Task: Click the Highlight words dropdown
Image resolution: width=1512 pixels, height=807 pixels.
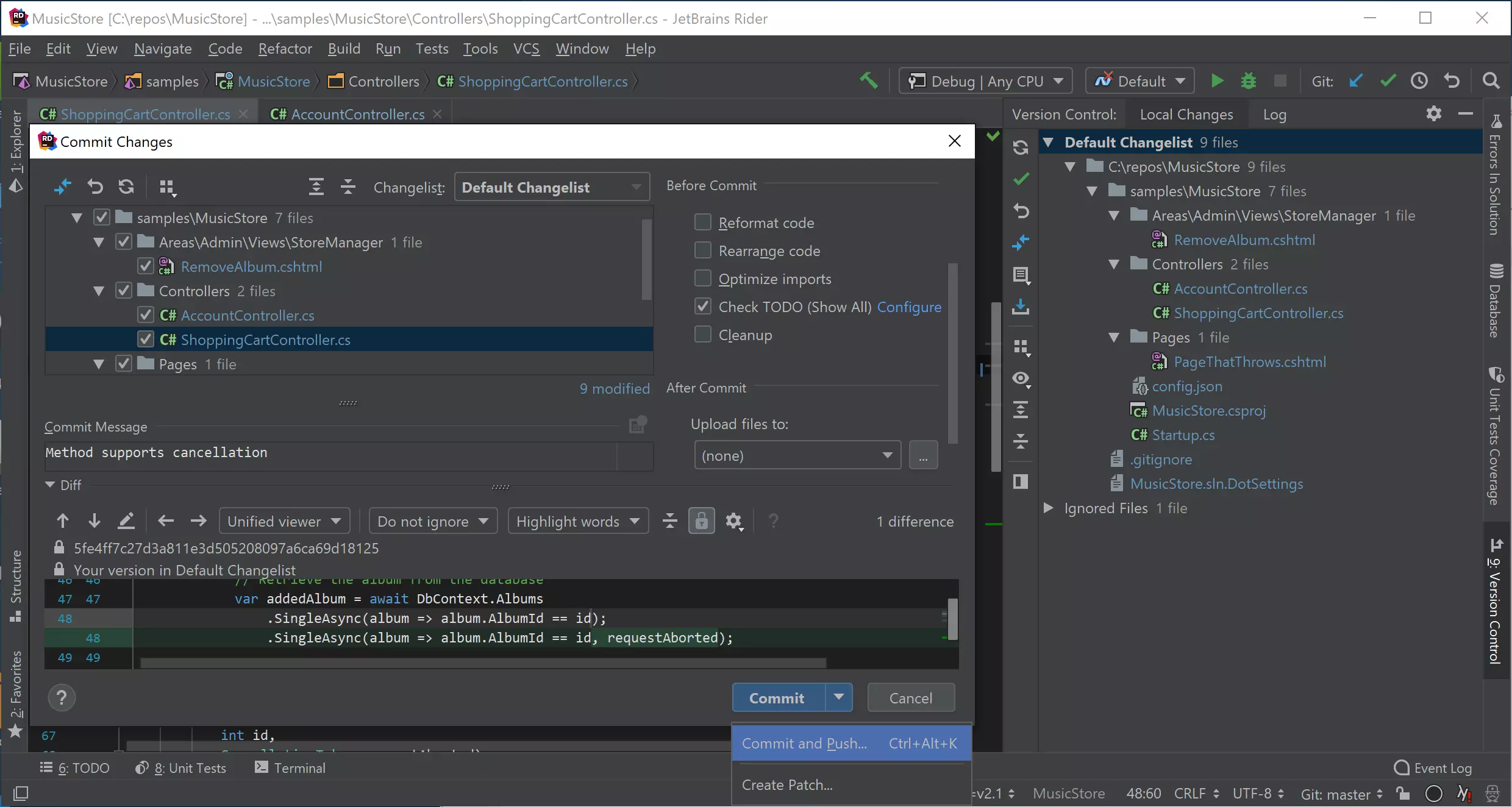Action: [577, 520]
